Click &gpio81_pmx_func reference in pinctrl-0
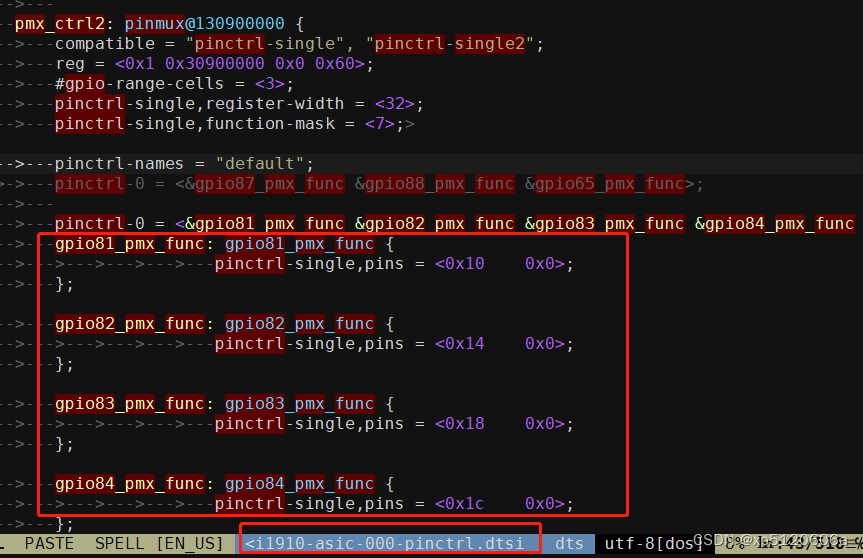863x558 pixels. click(265, 224)
